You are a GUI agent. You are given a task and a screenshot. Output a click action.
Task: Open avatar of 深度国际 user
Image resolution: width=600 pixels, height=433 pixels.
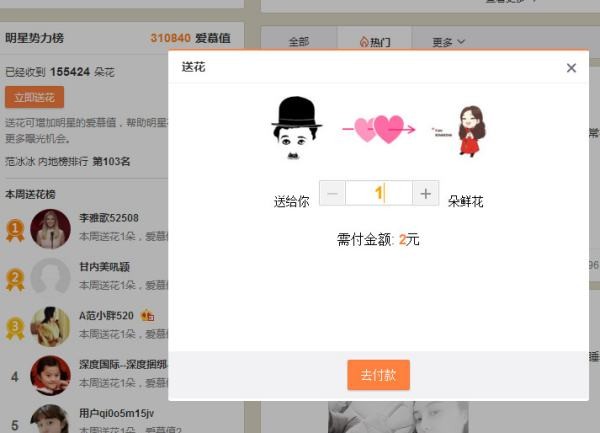[50, 375]
